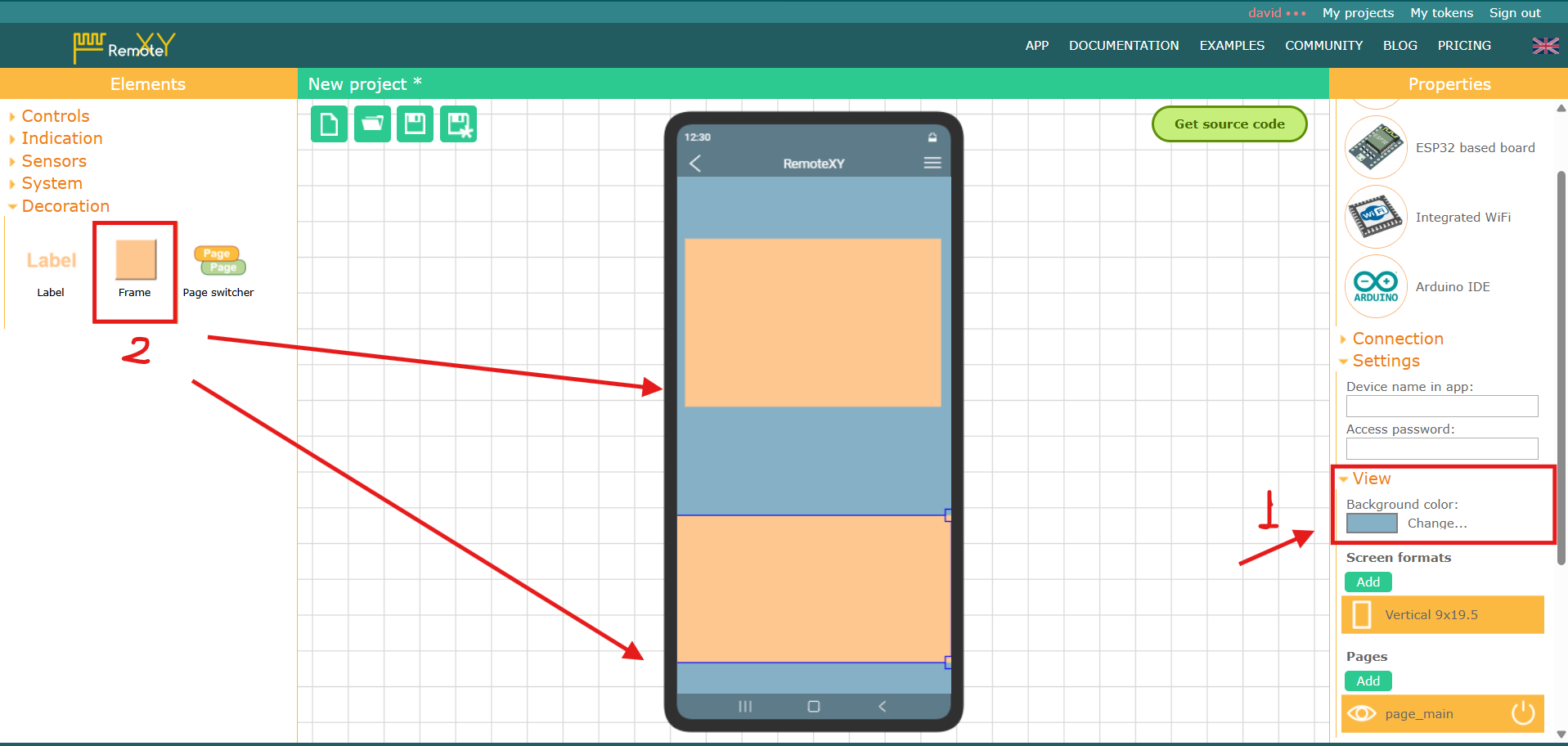This screenshot has width=1568, height=746.
Task: Click the New project title
Action: pyautogui.click(x=365, y=84)
